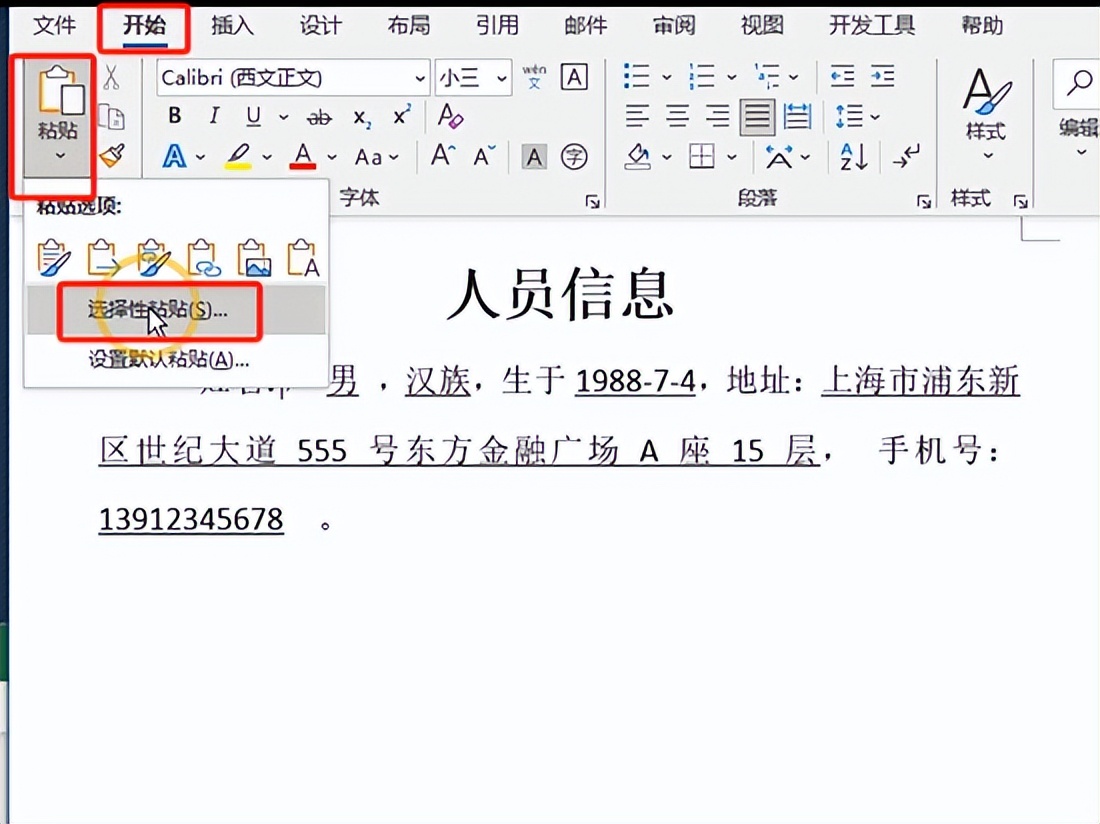Open Paragraph dialog launcher
The image size is (1100, 824).
pyautogui.click(x=924, y=202)
